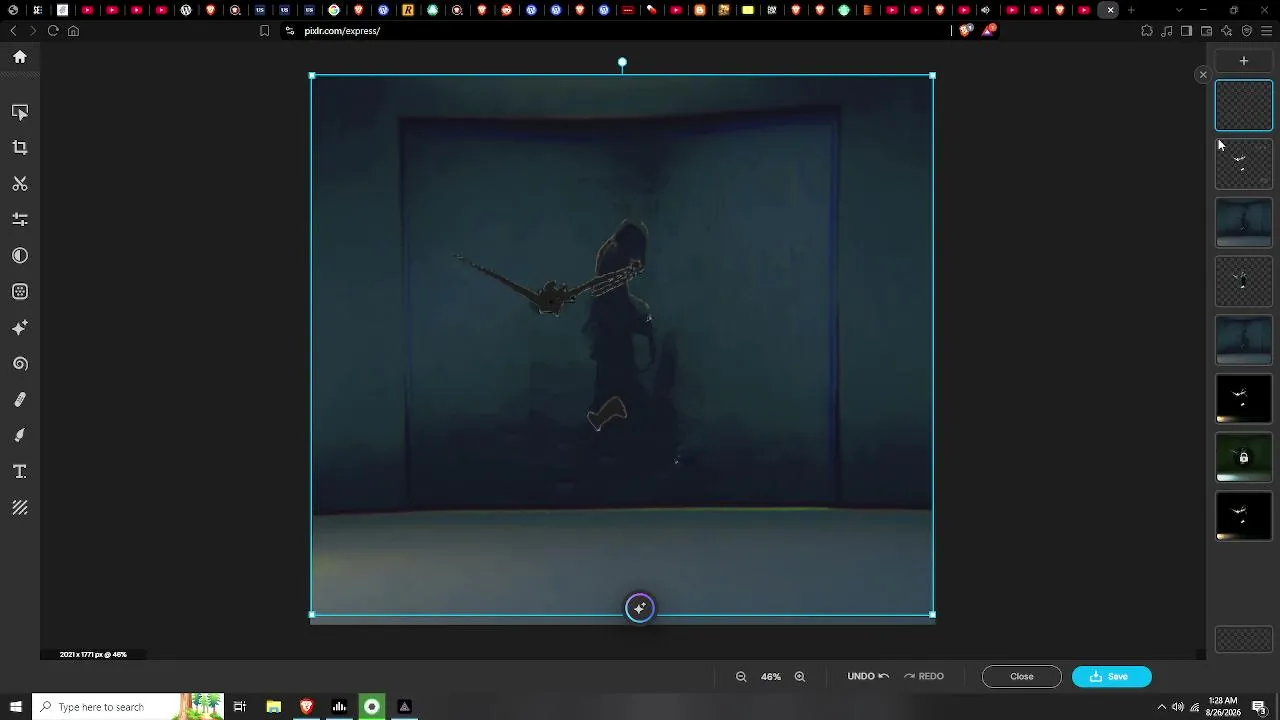
Task: Zoom in with the plus magnifier
Action: point(800,677)
